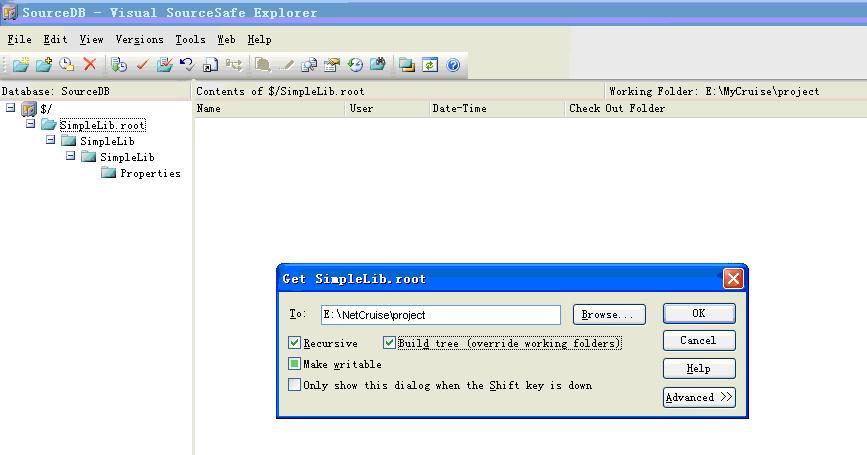Select SimpleLib.root in the project tree
Viewport: 867px width, 455px height.
point(102,125)
